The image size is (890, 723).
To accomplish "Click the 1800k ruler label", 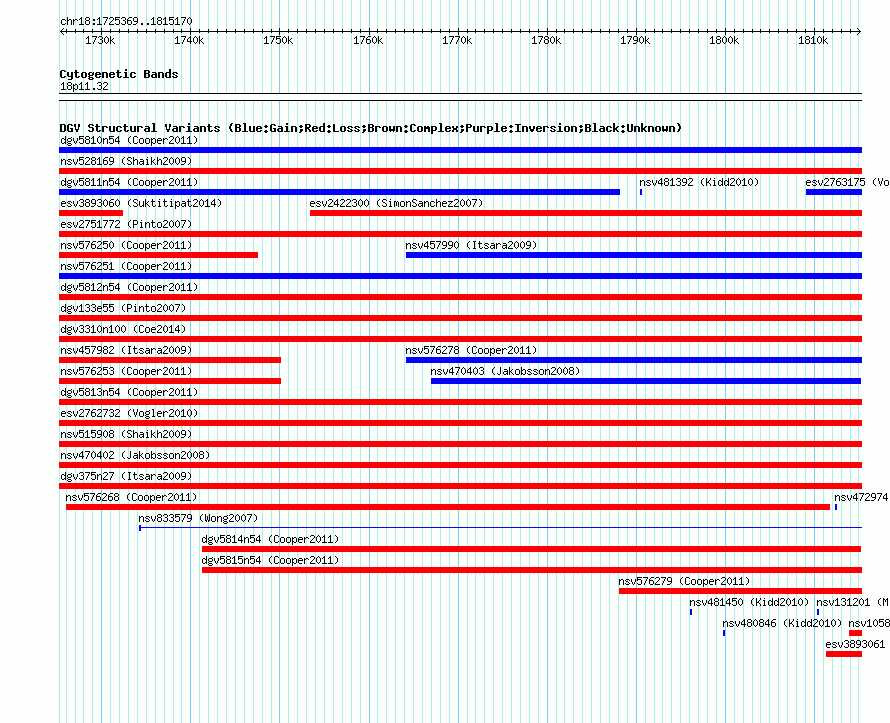I will tap(724, 40).
